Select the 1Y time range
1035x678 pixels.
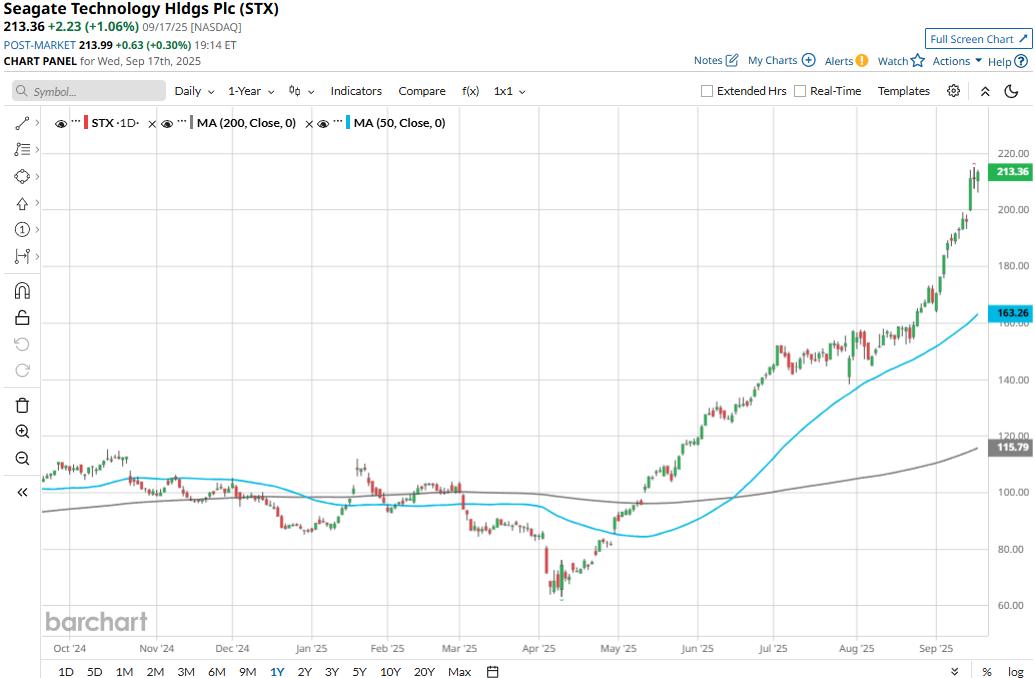pos(277,671)
